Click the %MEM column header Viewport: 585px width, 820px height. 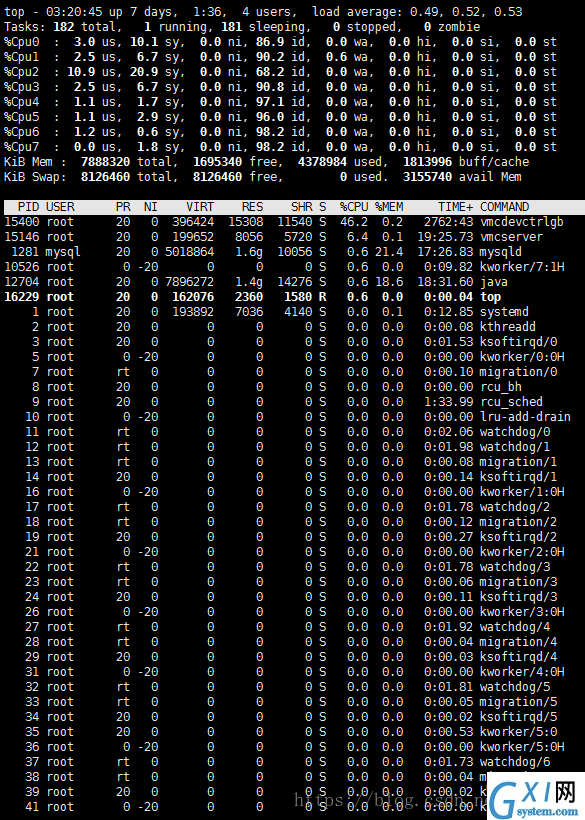tap(389, 207)
